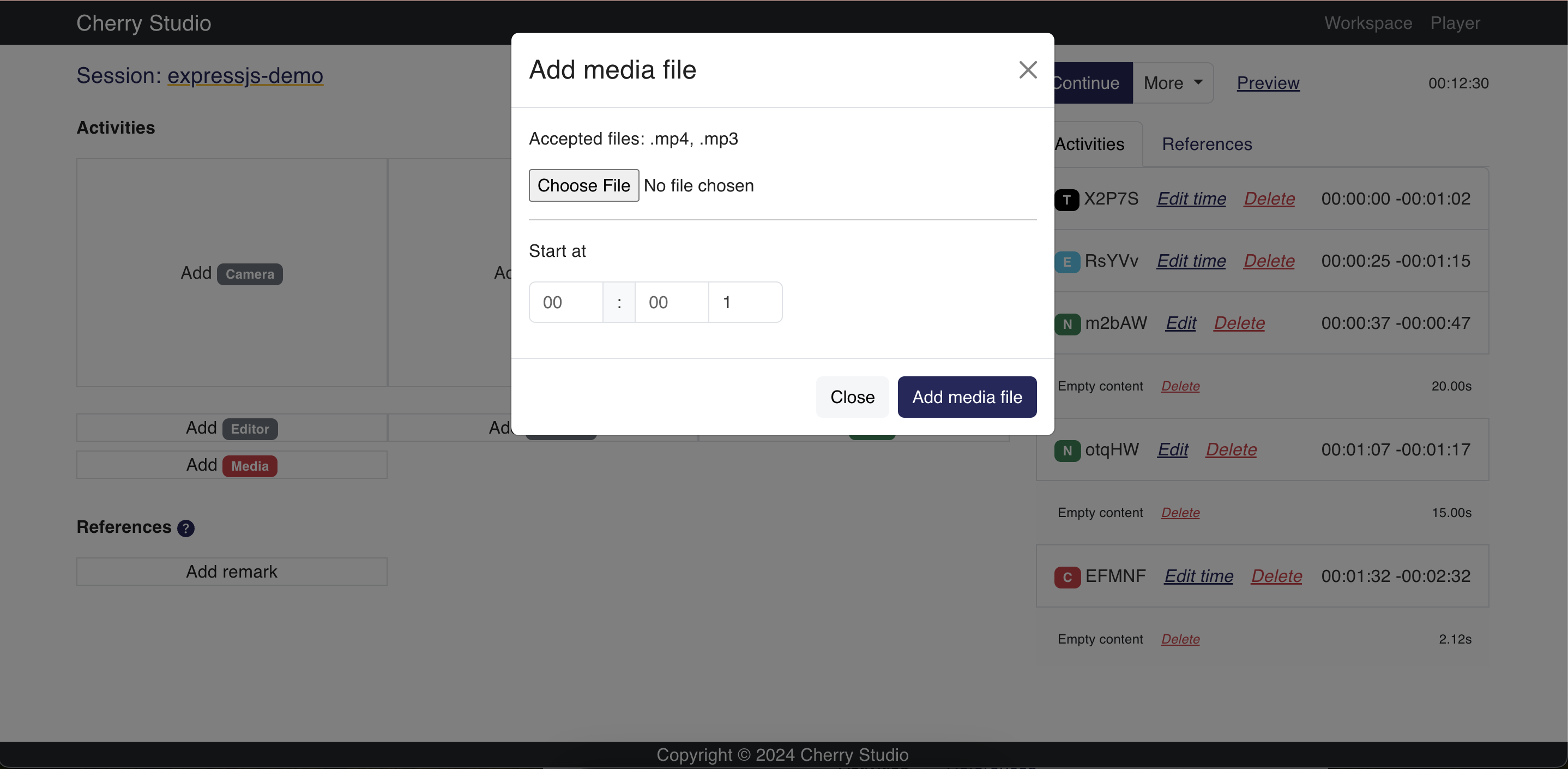Click the Camera badge in Add Camera
This screenshot has height=769, width=1568.
(x=250, y=274)
